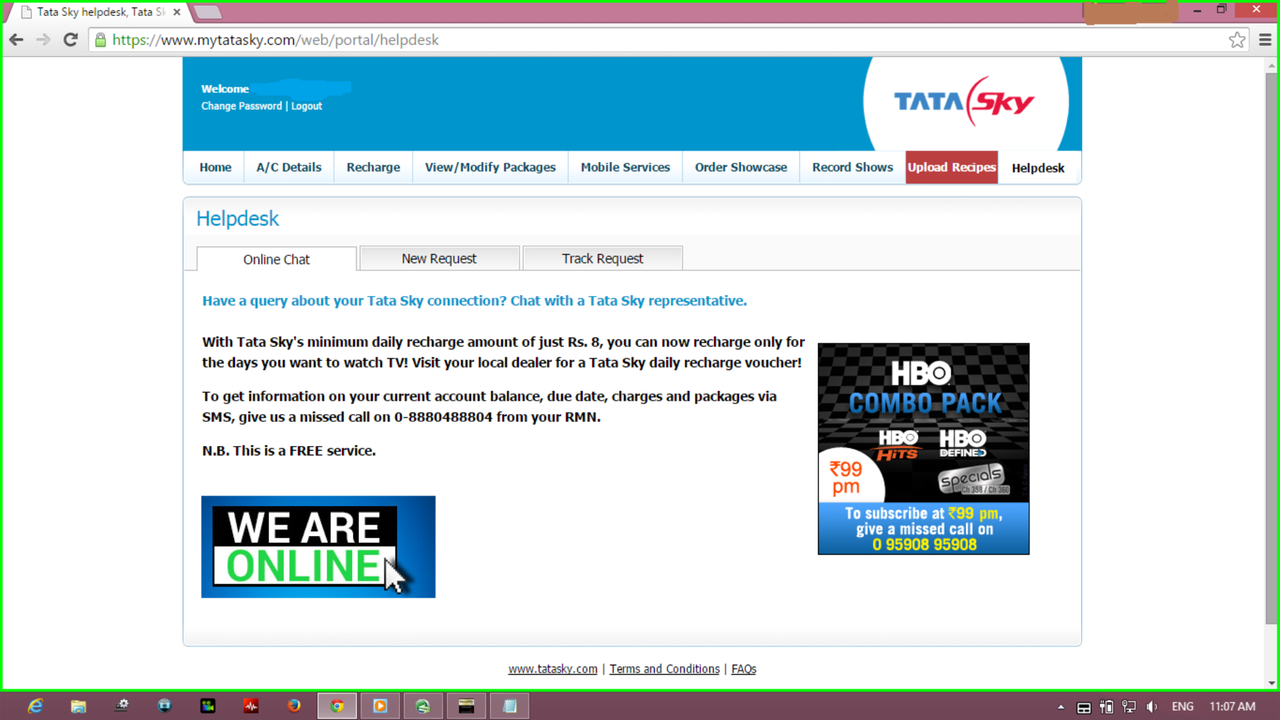Click the Logout link
1280x720 pixels.
tap(306, 106)
